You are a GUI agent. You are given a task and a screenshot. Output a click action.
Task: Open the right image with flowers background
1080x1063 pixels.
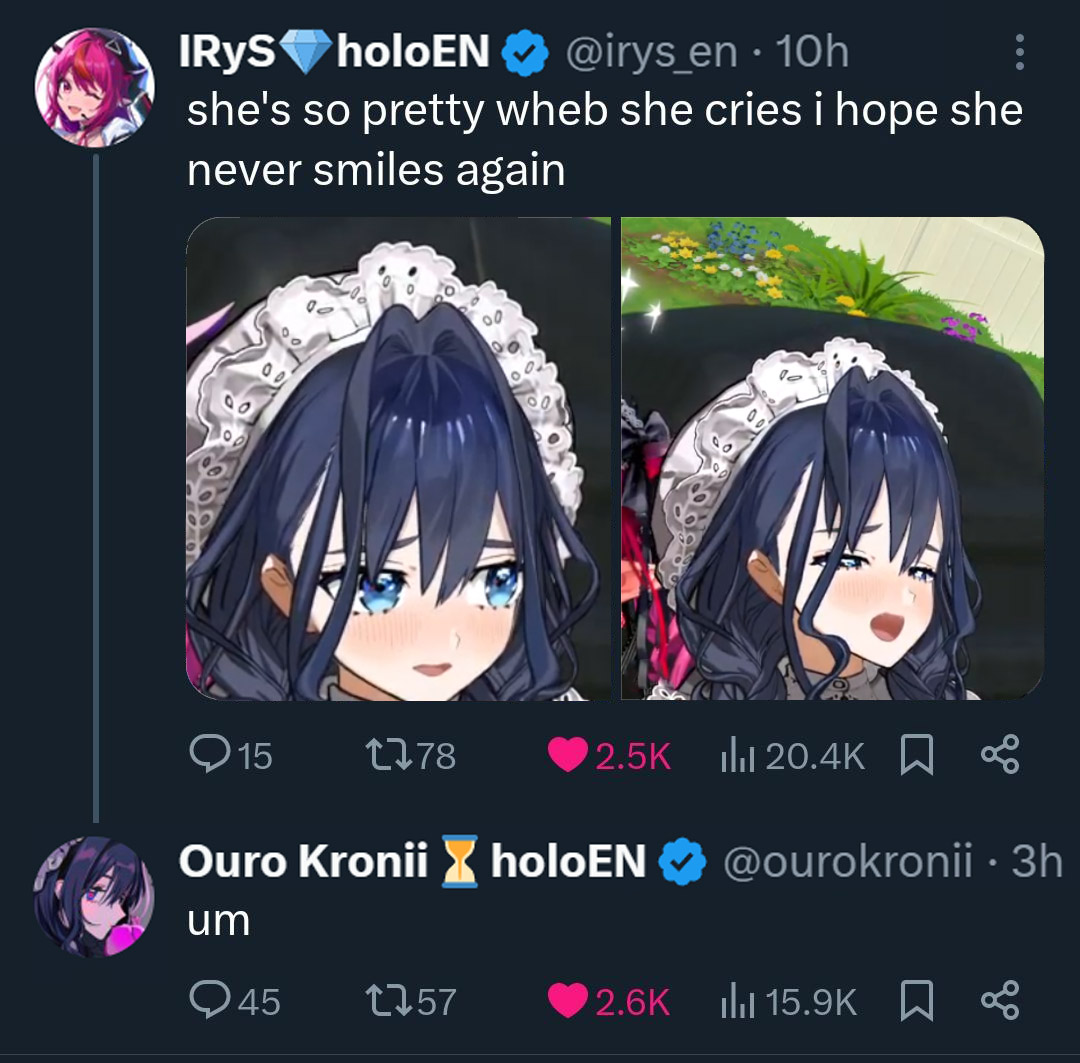[x=833, y=459]
